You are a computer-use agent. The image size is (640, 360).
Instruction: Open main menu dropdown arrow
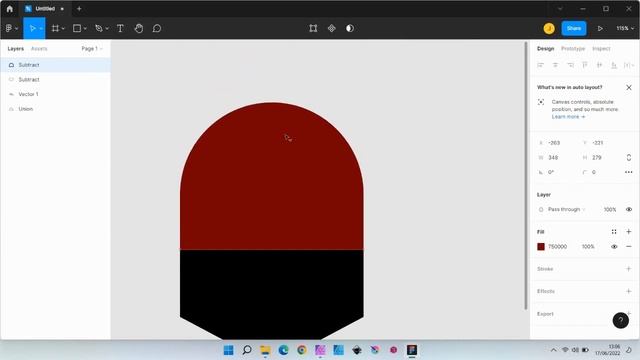point(16,29)
